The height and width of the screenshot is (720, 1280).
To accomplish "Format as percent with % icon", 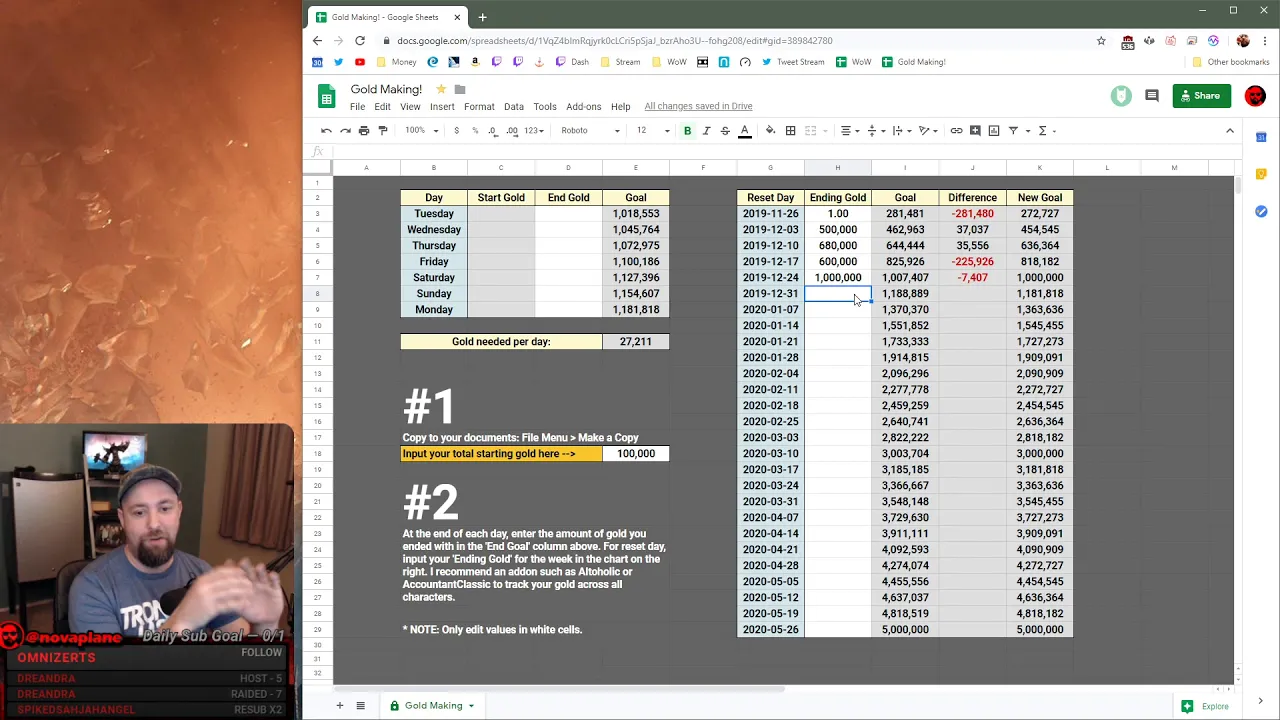I will click(x=475, y=130).
